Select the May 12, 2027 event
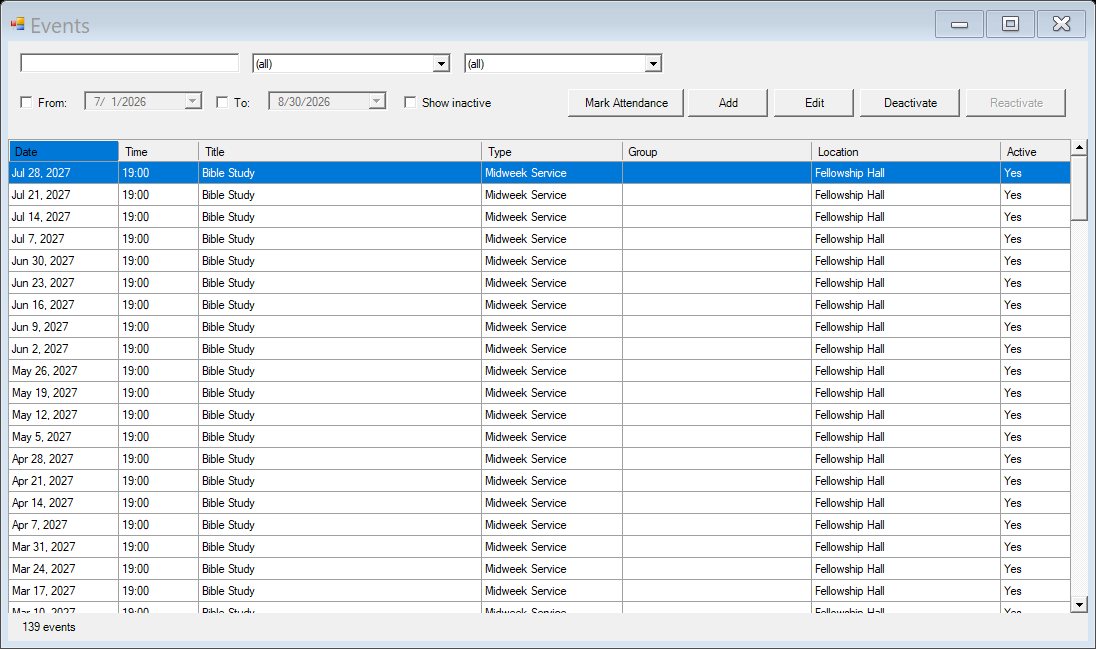 539,415
